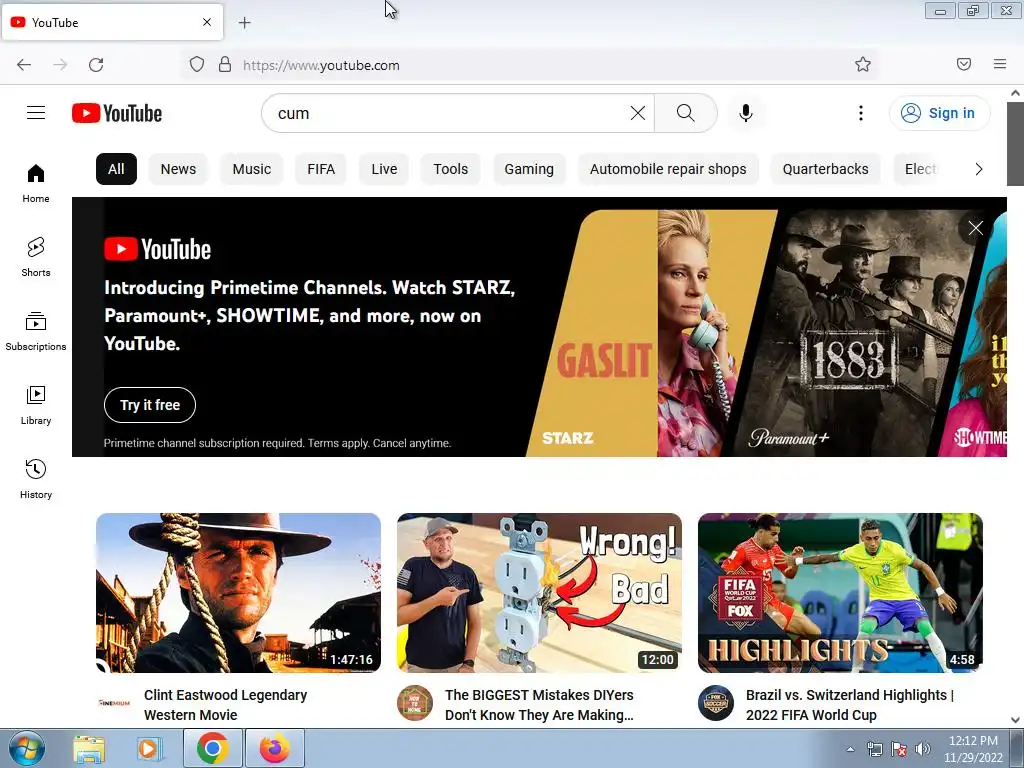
Task: Select Automobile repair shops chip
Action: [668, 169]
